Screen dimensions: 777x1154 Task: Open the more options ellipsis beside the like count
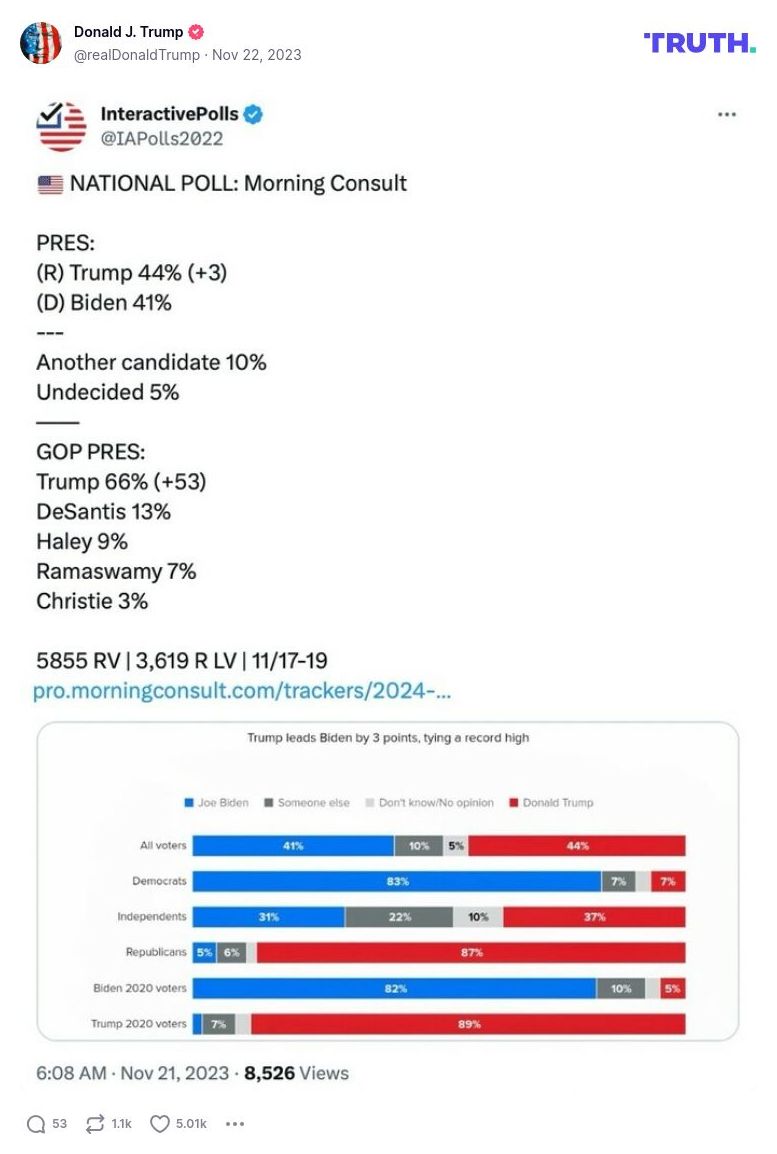(x=235, y=1124)
